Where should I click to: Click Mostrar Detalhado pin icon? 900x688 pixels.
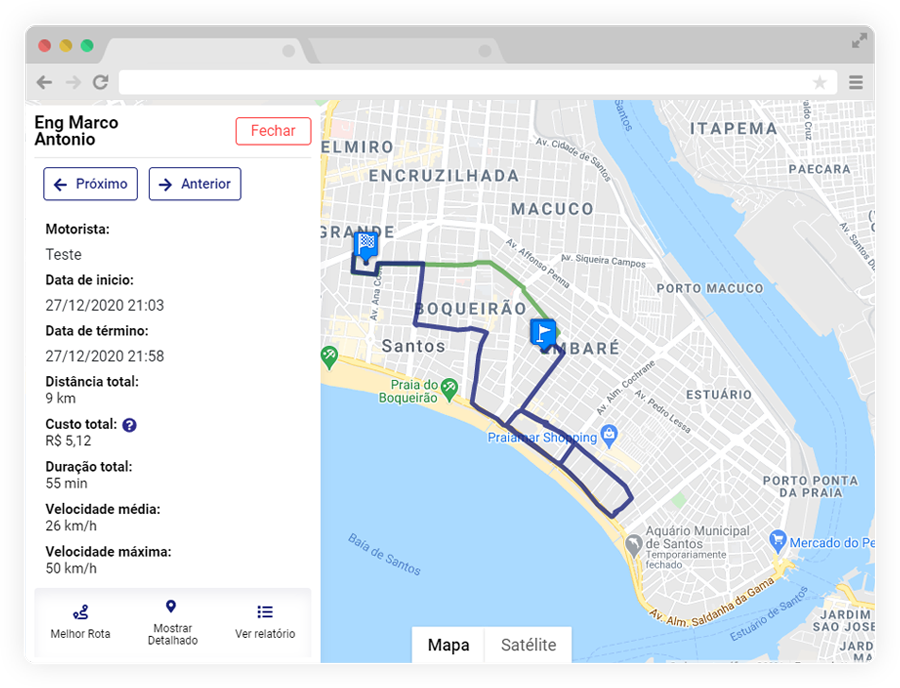(x=171, y=607)
